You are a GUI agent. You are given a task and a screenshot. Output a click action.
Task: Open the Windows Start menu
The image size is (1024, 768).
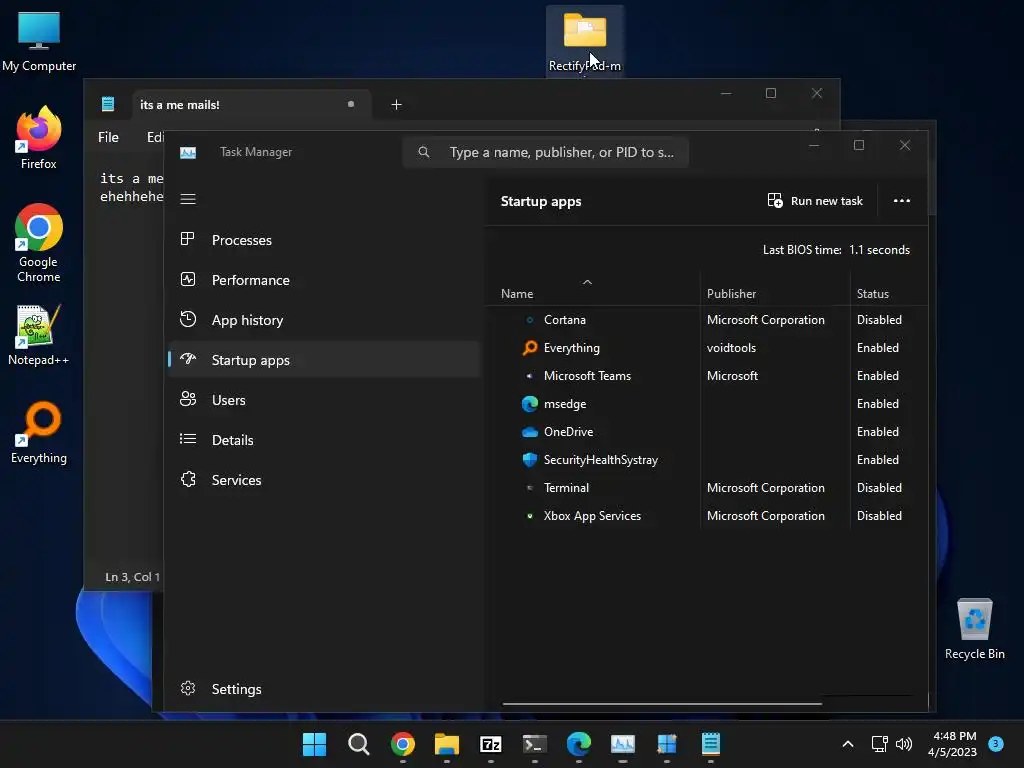314,744
